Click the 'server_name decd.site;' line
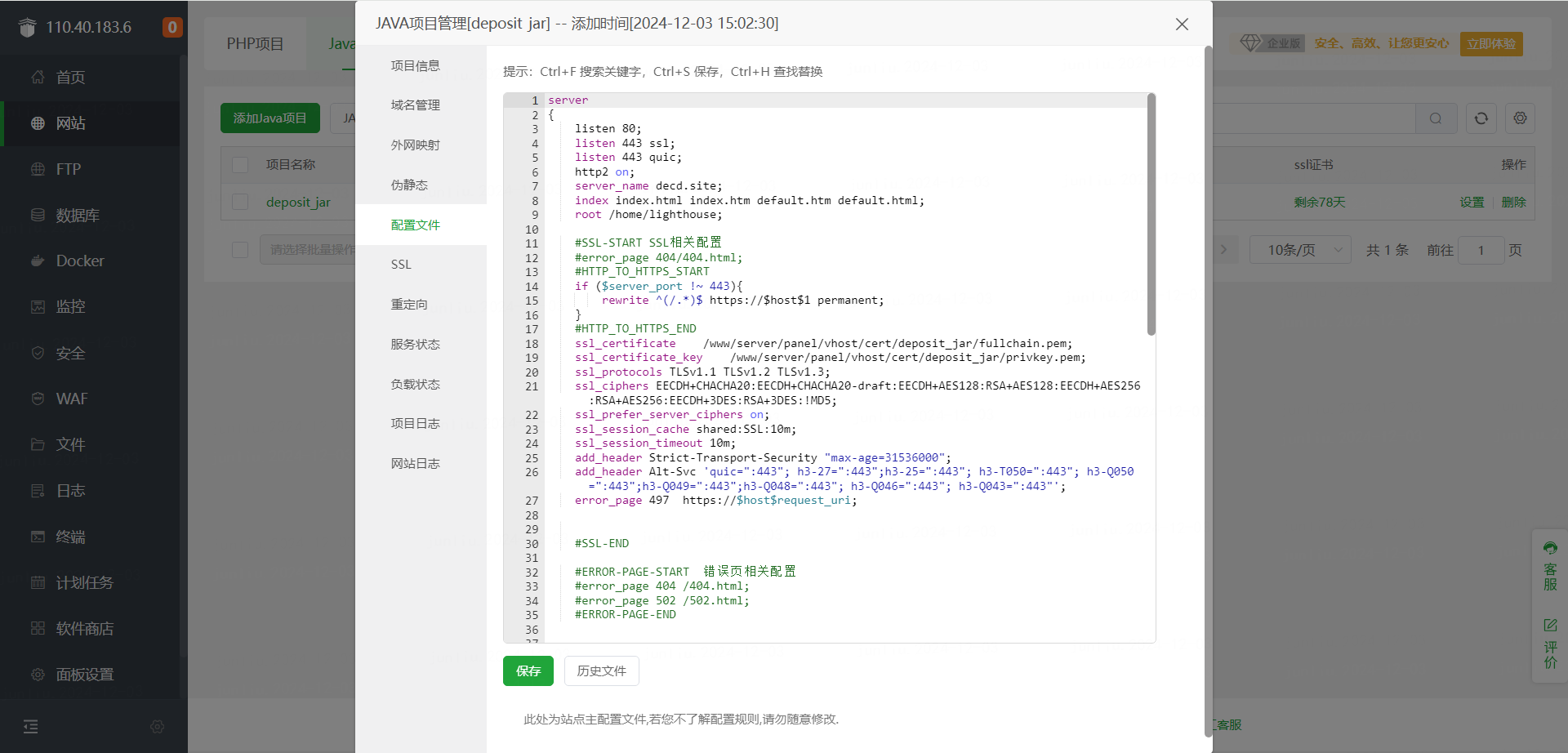 pyautogui.click(x=648, y=186)
